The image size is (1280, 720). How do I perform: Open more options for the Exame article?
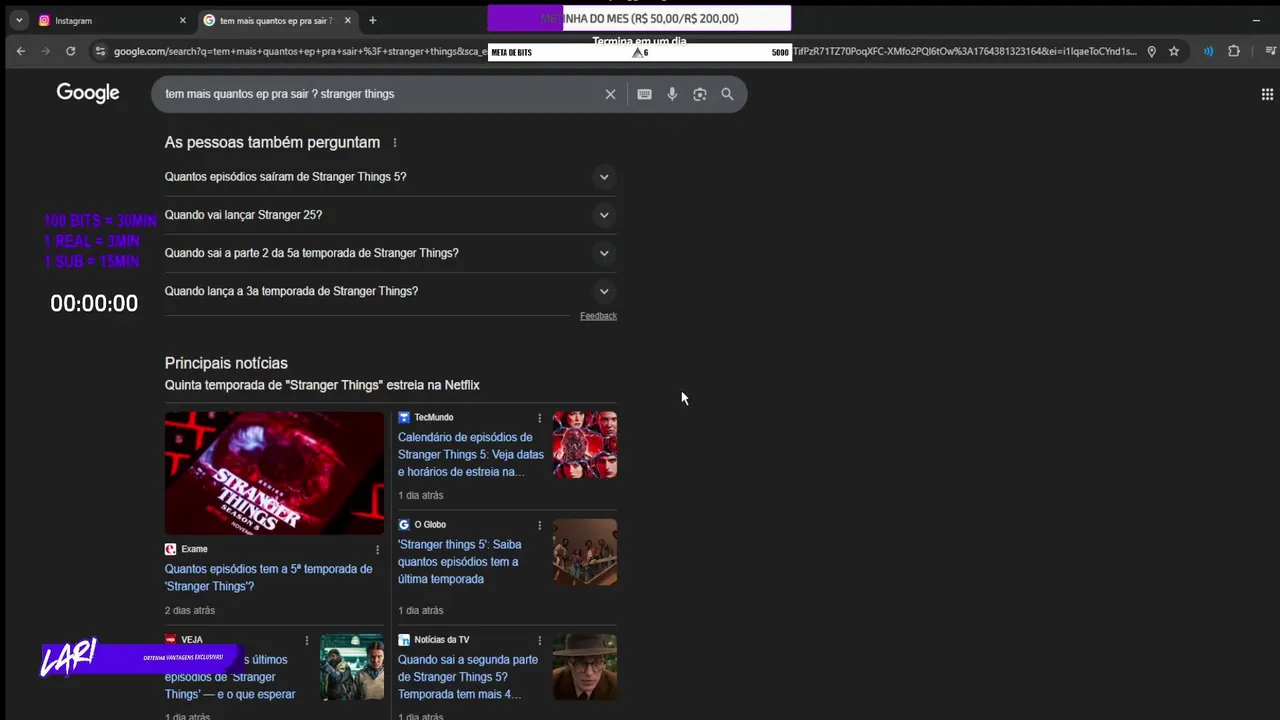tap(377, 550)
